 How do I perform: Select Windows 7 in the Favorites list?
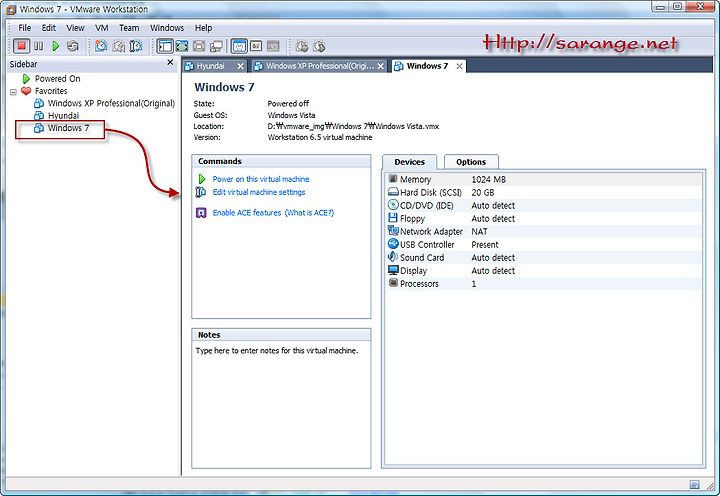tap(68, 128)
